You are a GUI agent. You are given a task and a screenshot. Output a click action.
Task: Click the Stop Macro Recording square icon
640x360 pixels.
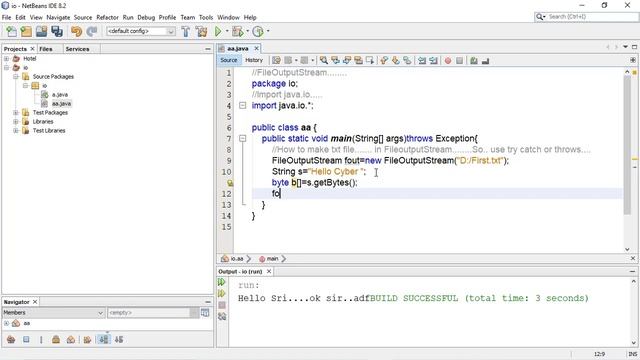[x=460, y=60]
